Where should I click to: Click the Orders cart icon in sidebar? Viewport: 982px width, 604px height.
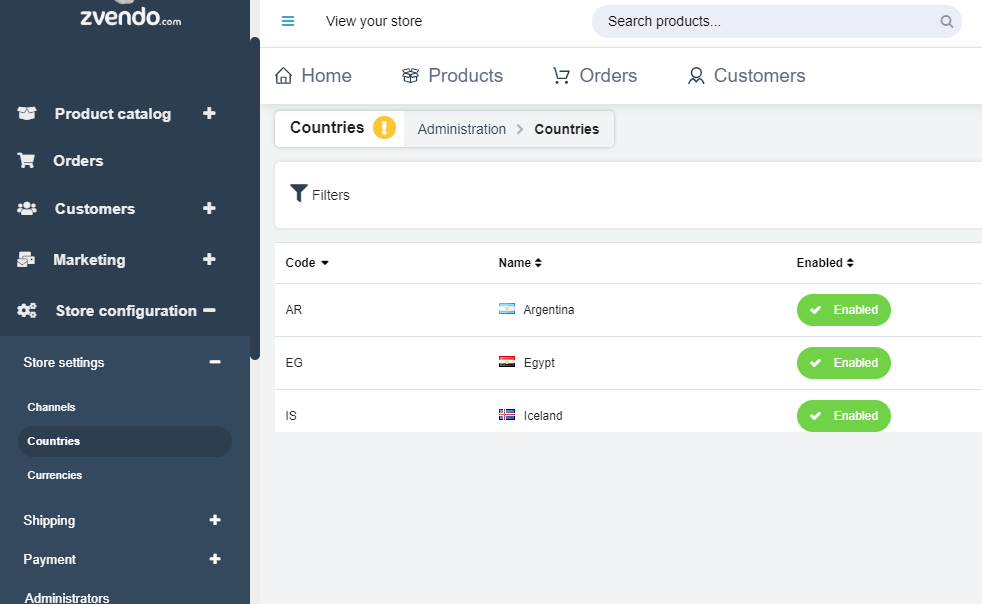click(26, 160)
